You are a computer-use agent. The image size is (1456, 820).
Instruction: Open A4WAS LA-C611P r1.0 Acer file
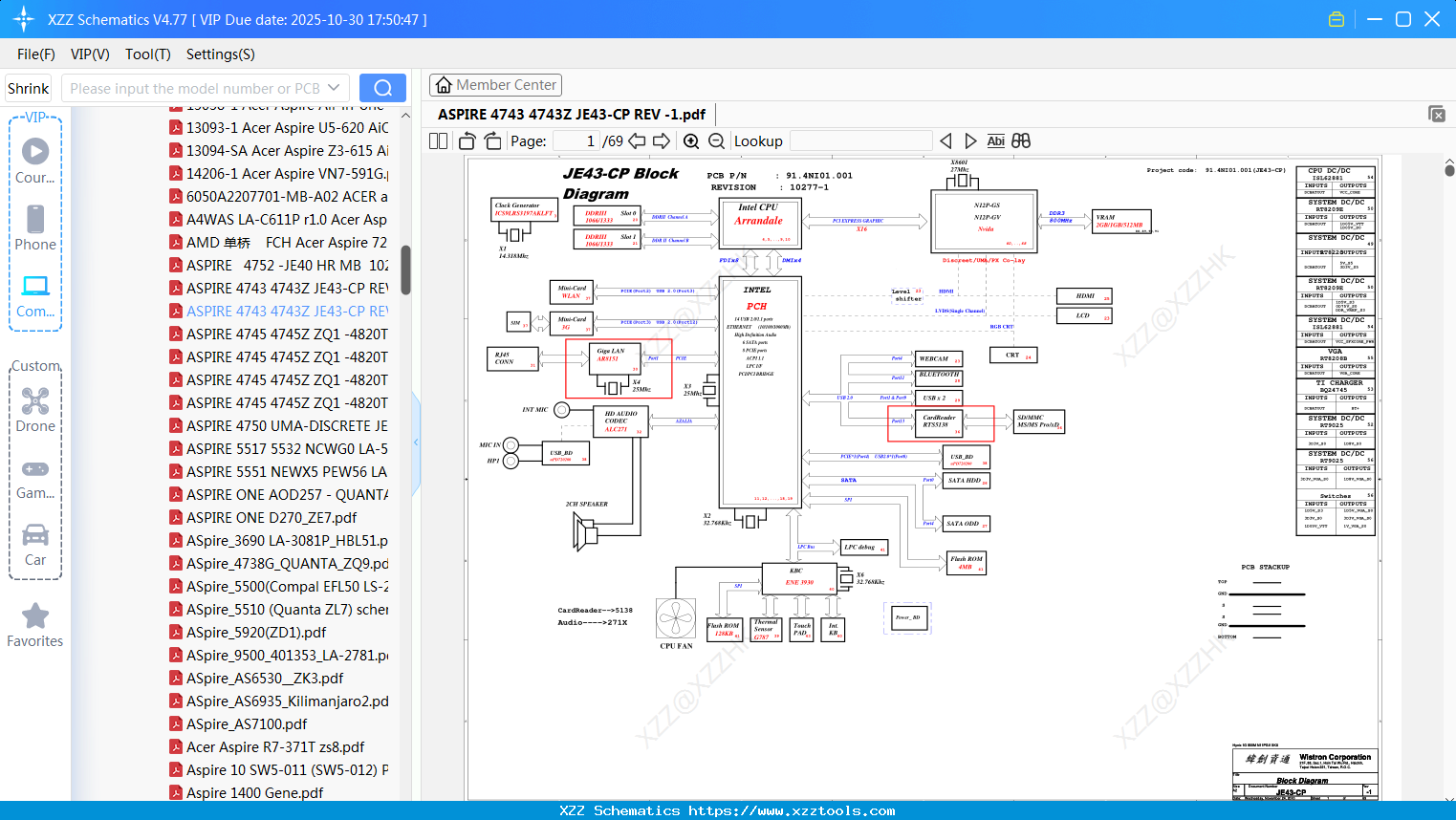click(x=279, y=220)
